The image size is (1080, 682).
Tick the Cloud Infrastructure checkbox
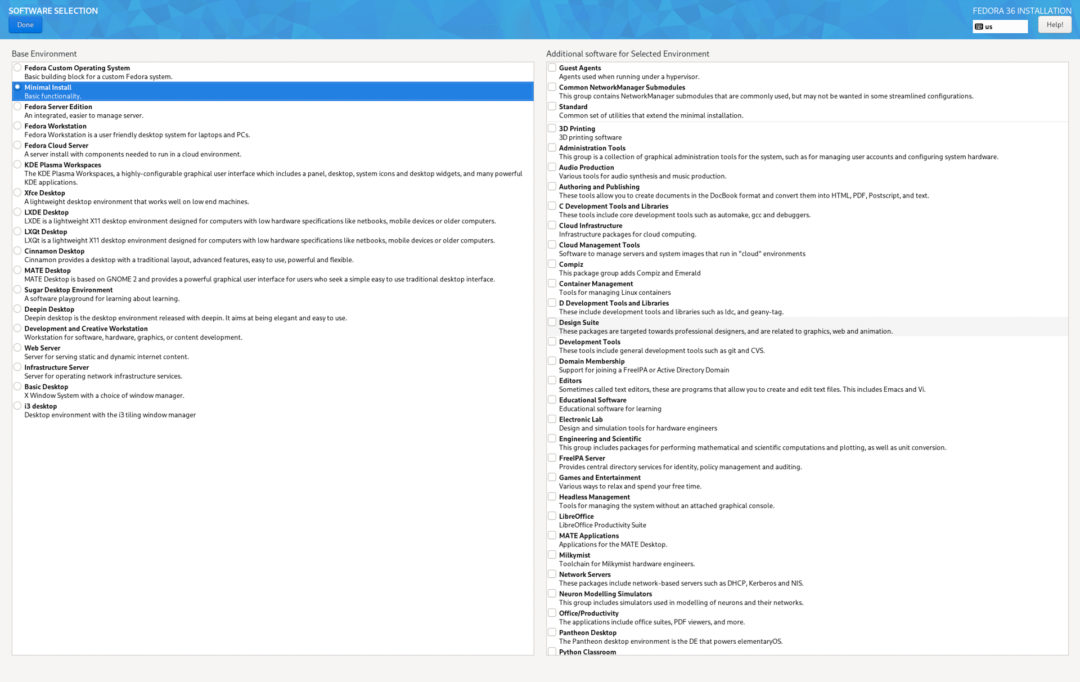click(x=552, y=225)
